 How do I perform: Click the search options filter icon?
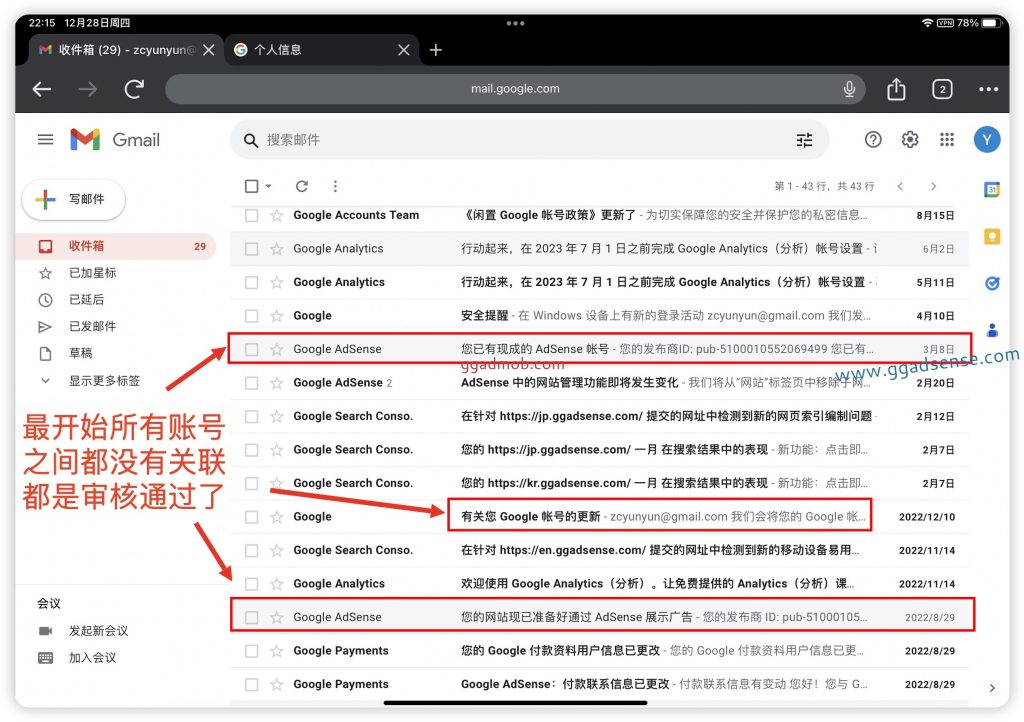804,140
